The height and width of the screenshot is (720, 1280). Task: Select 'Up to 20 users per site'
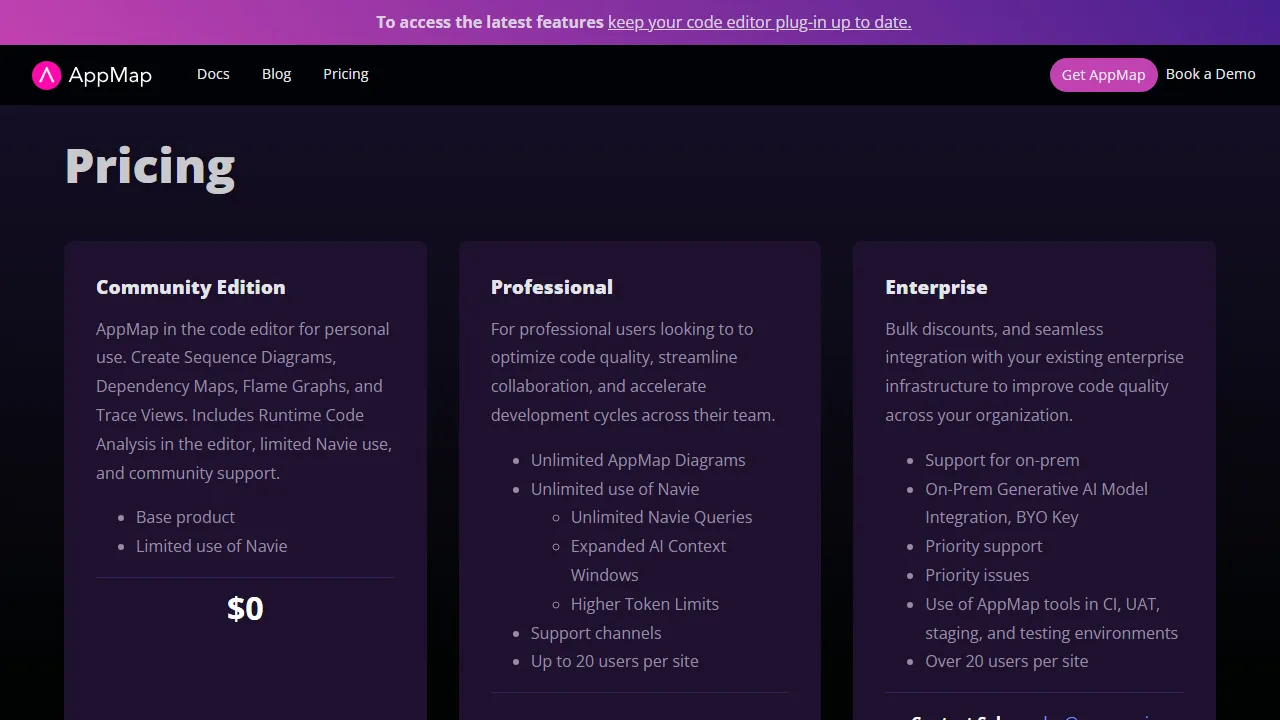coord(615,661)
